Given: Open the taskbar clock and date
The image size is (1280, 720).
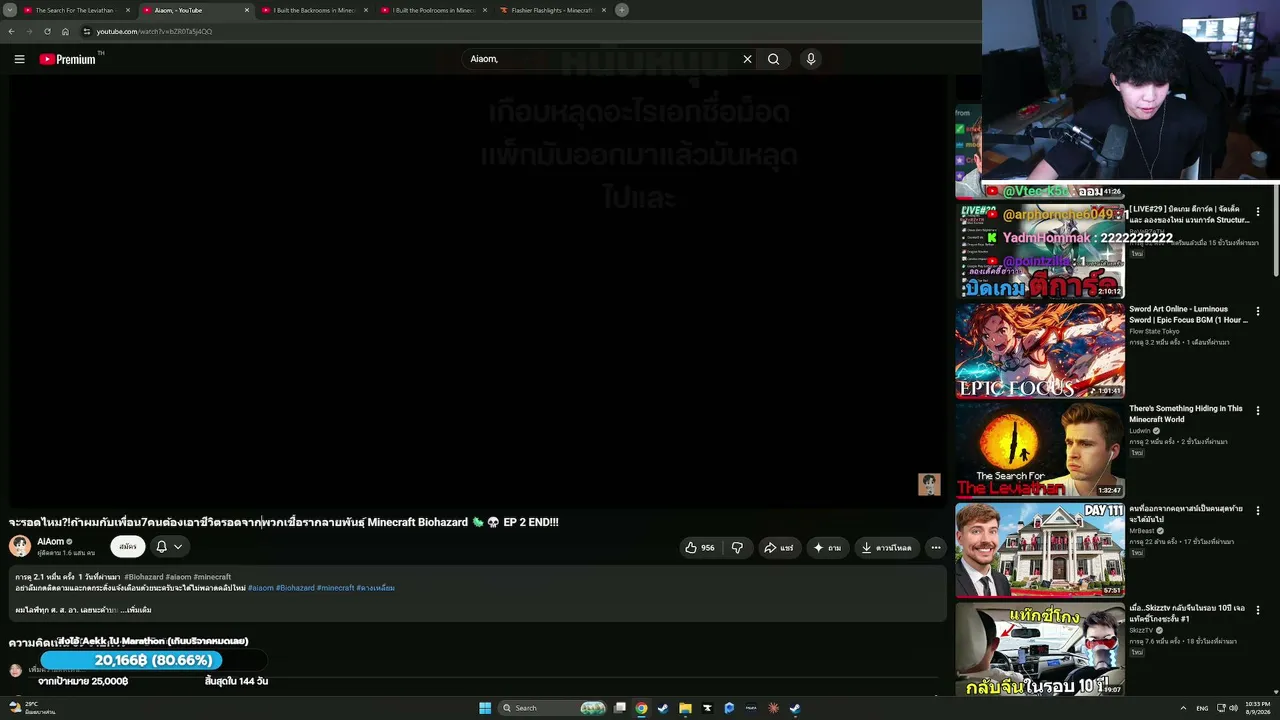Looking at the screenshot, I should pos(1257,708).
